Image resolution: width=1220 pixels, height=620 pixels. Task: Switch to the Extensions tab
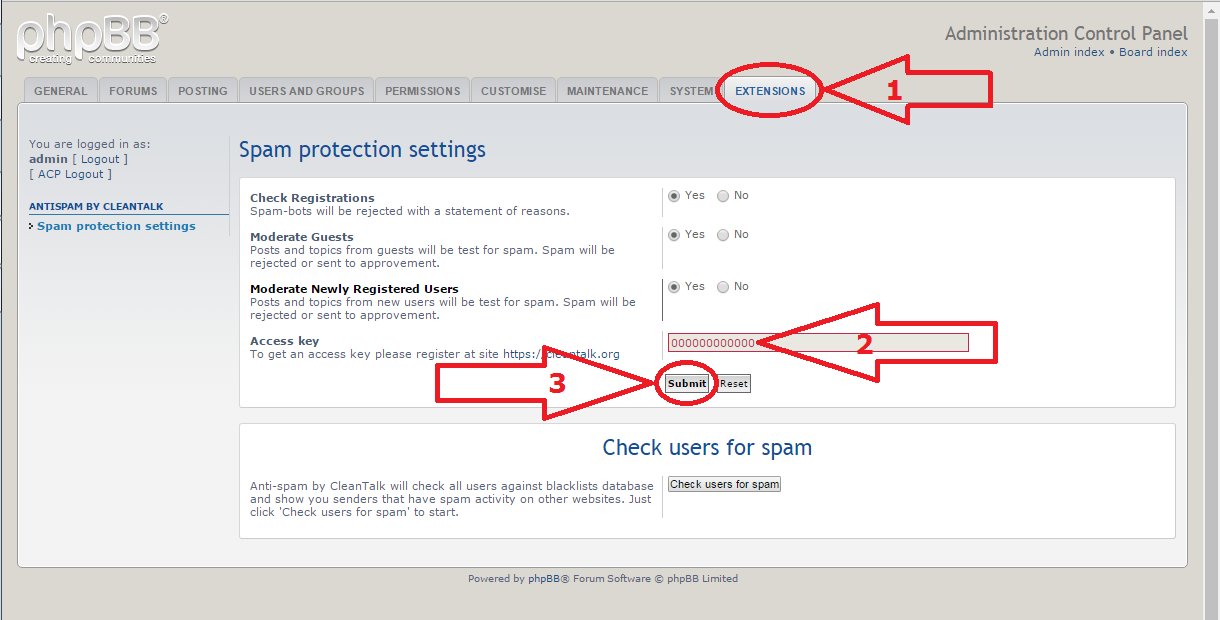point(770,90)
